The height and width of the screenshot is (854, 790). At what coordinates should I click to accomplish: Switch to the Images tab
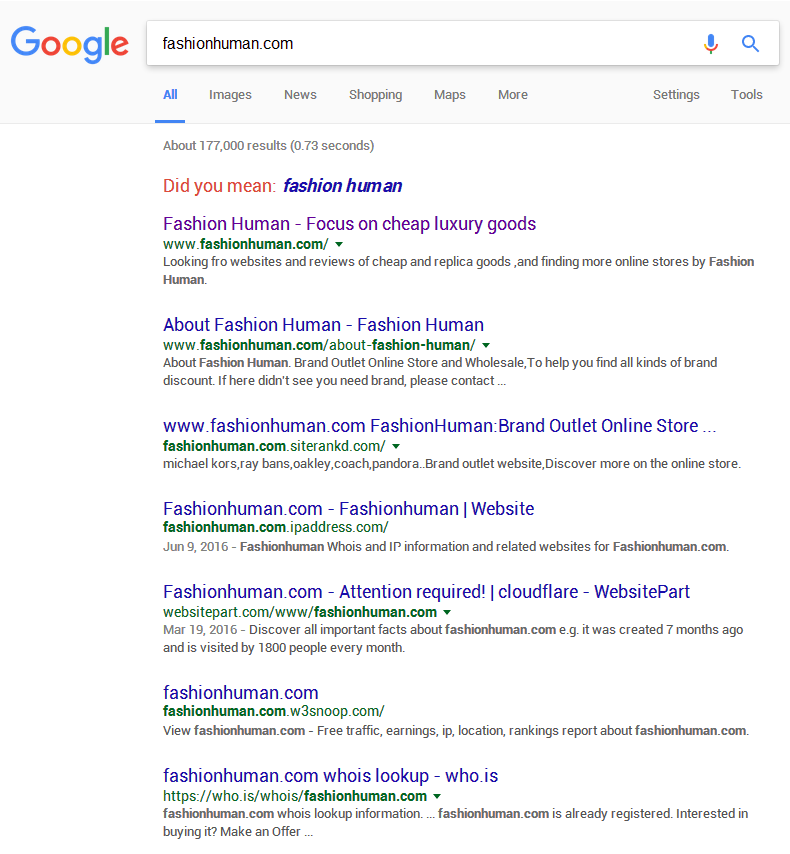pyautogui.click(x=230, y=95)
